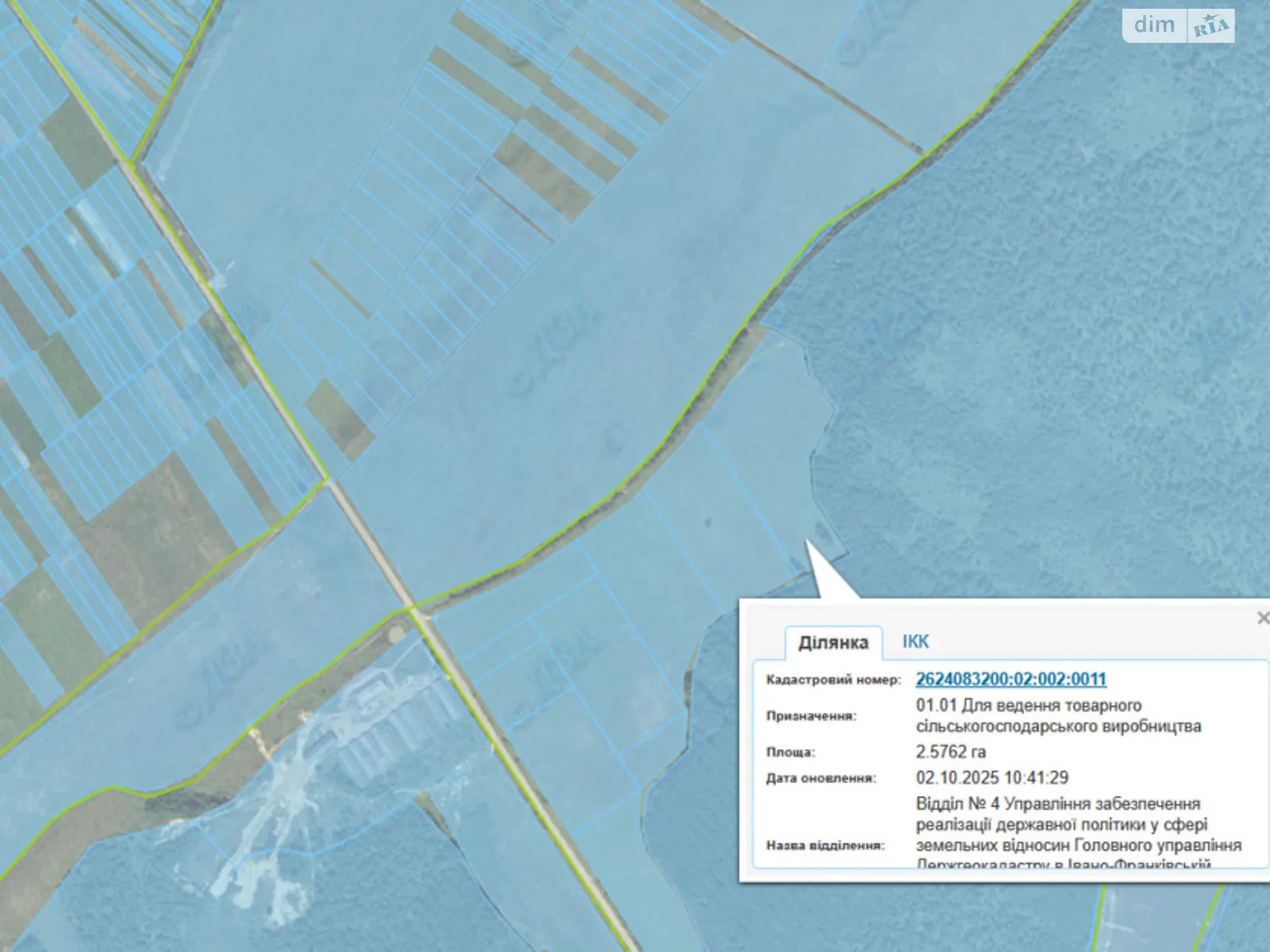Click the dim wordmark in the watermark
The image size is (1270, 952).
1154,25
